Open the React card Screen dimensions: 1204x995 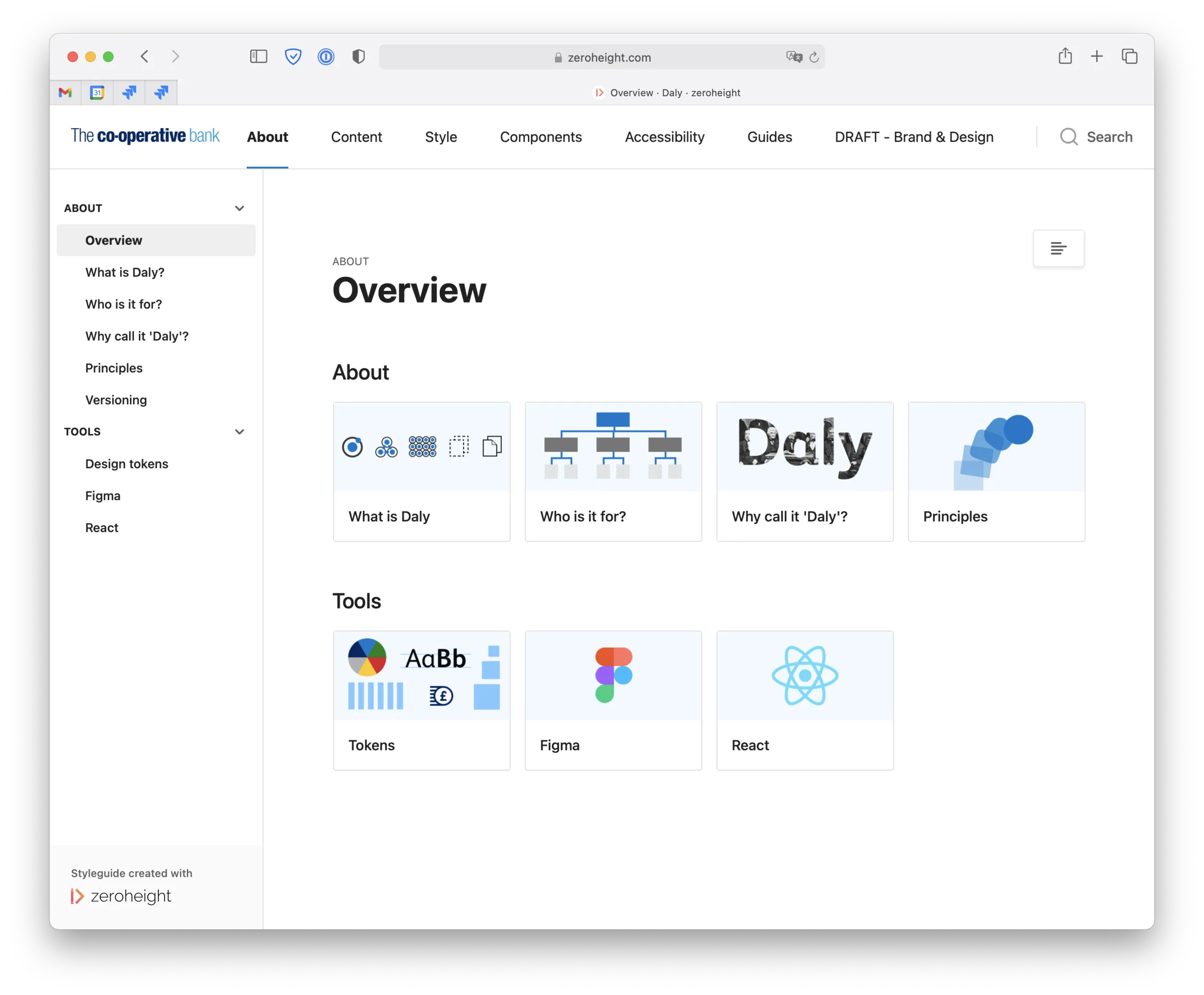click(x=804, y=700)
